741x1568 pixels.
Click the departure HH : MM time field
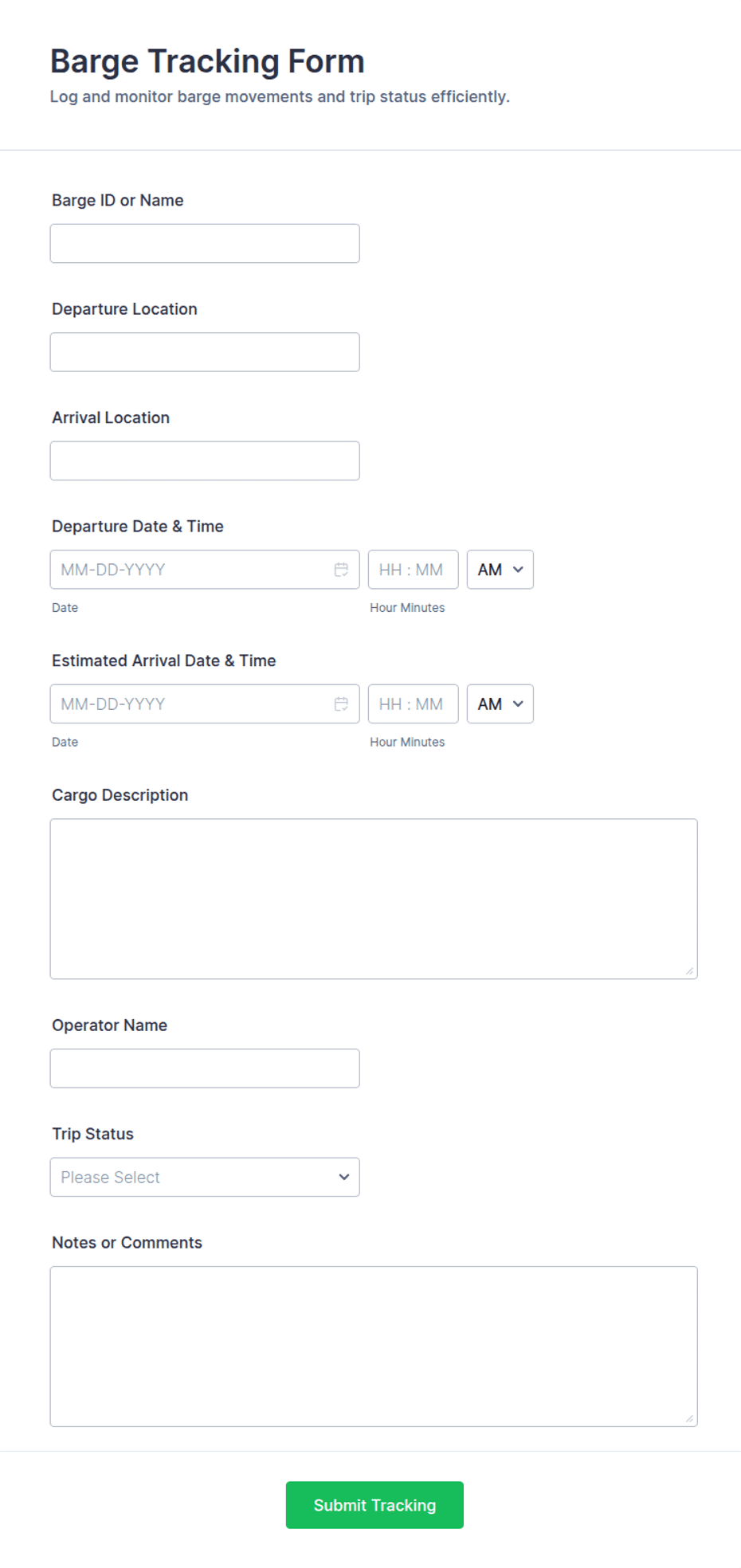[414, 570]
